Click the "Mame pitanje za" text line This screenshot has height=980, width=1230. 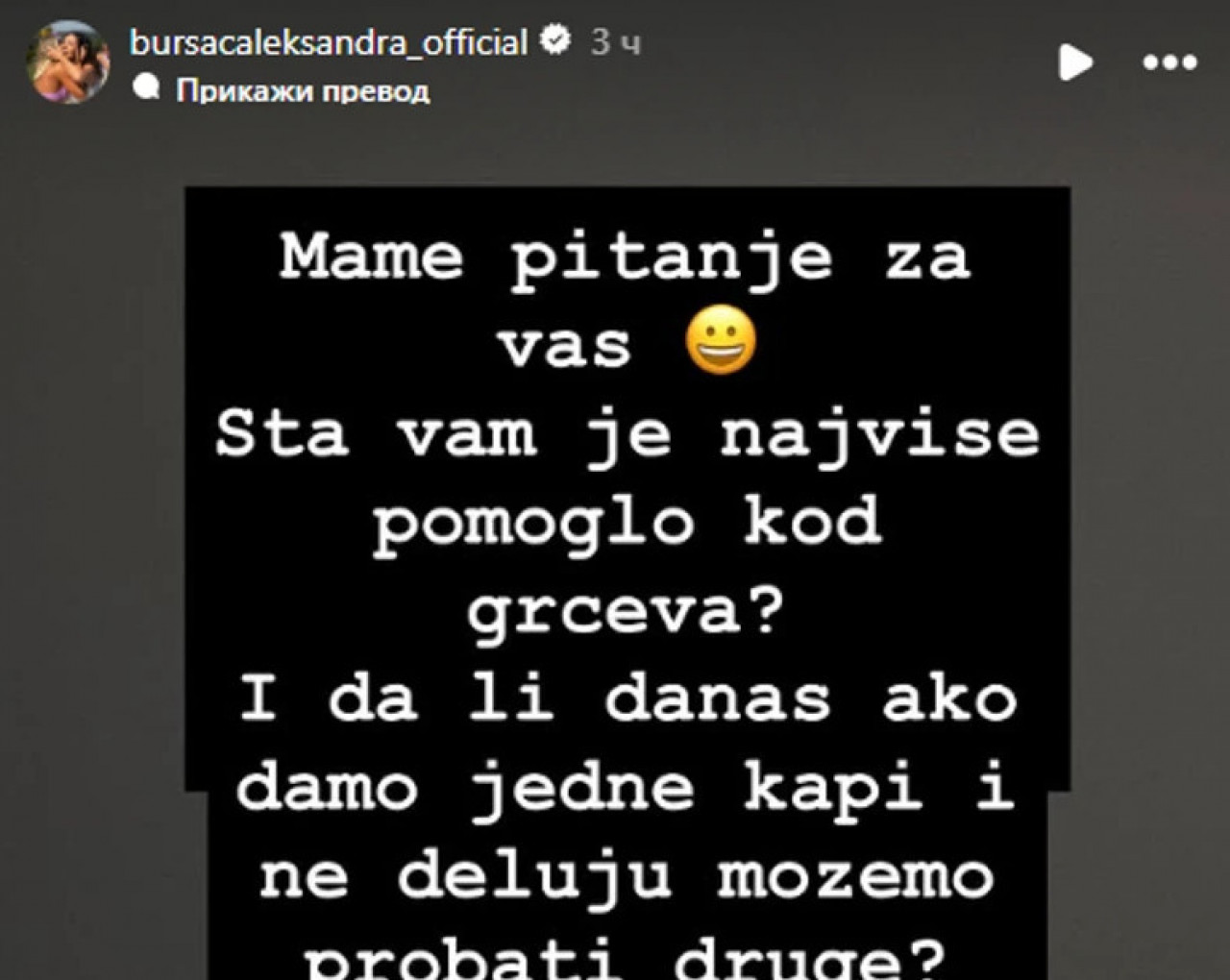coord(625,259)
